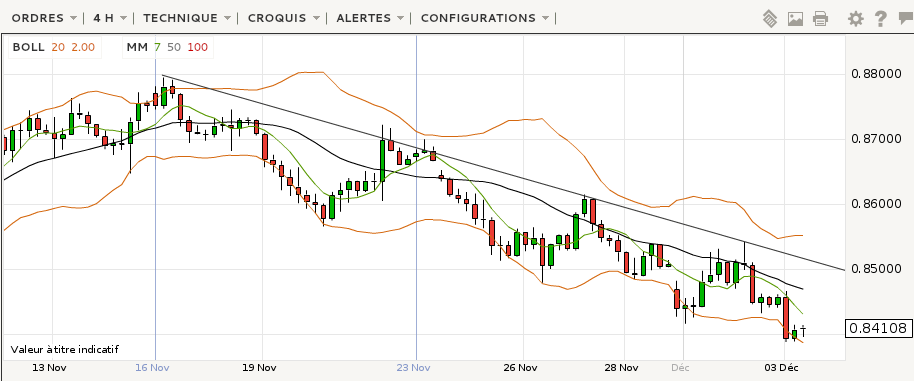The image size is (914, 381).
Task: Click the 0.88000 price axis label
Action: (876, 74)
